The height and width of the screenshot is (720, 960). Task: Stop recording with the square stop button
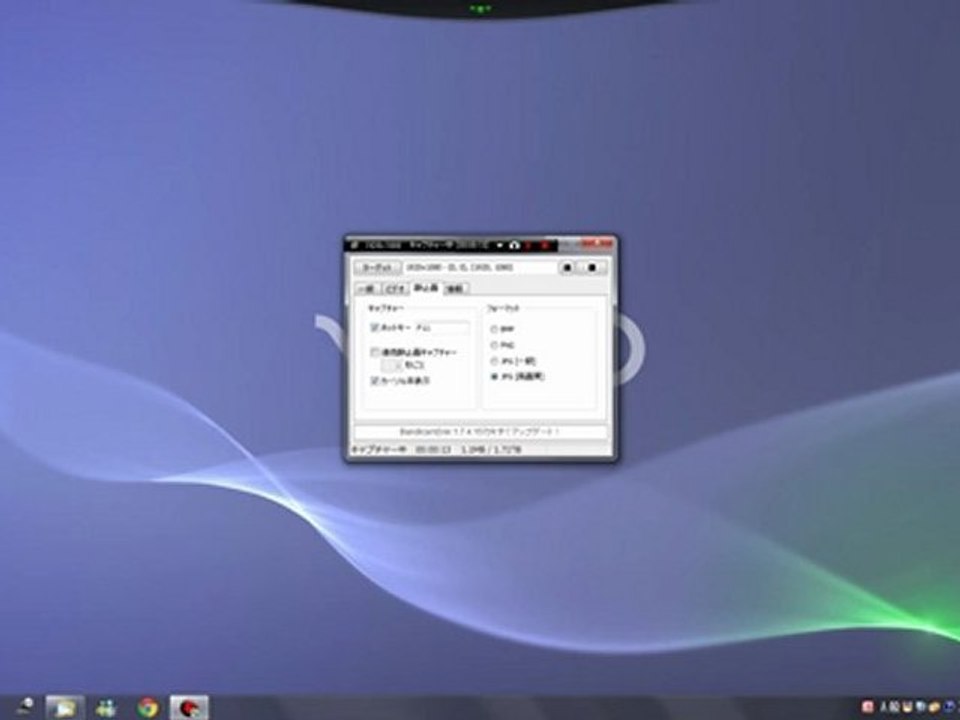[x=591, y=268]
